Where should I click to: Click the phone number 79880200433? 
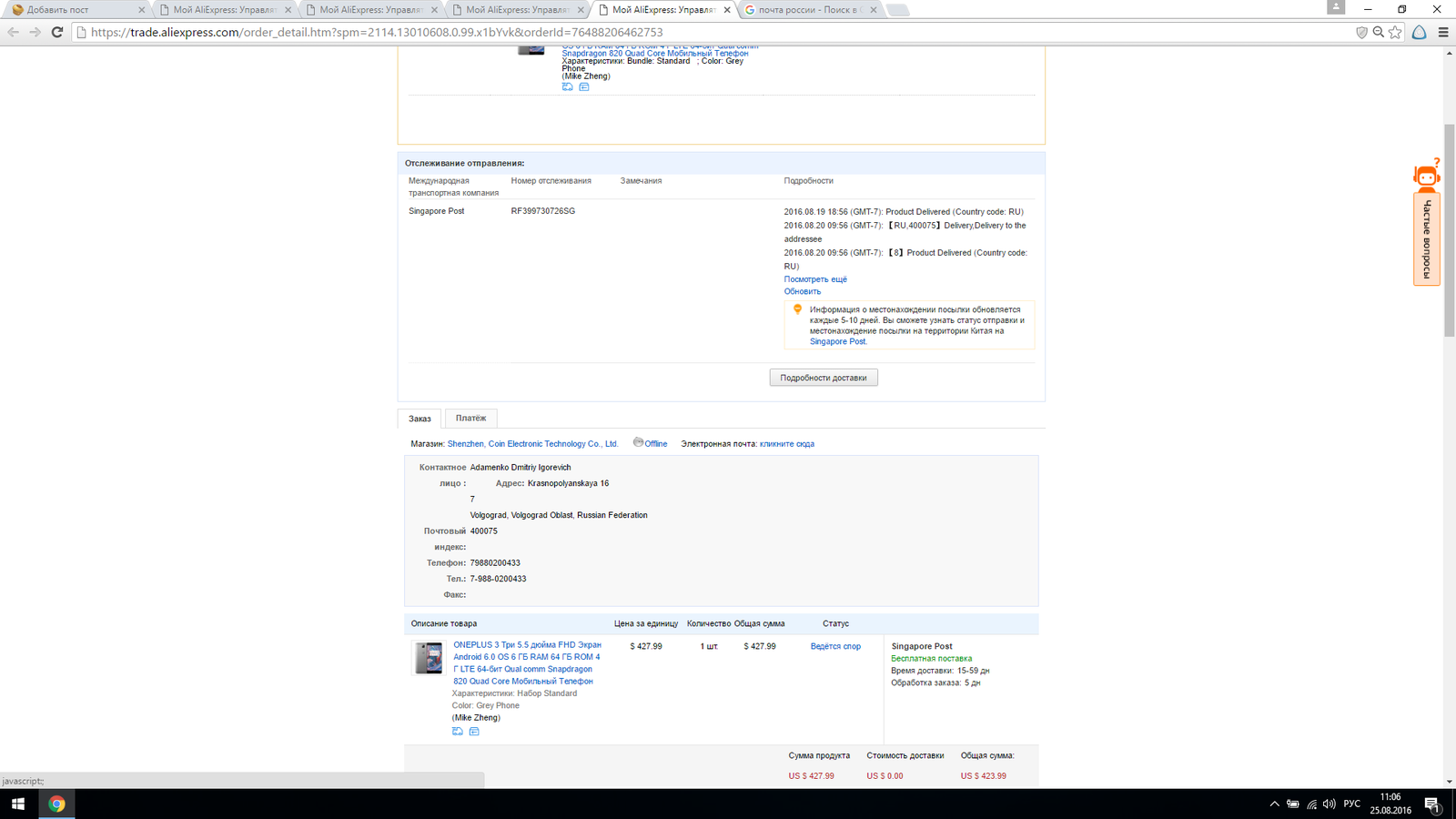[495, 563]
